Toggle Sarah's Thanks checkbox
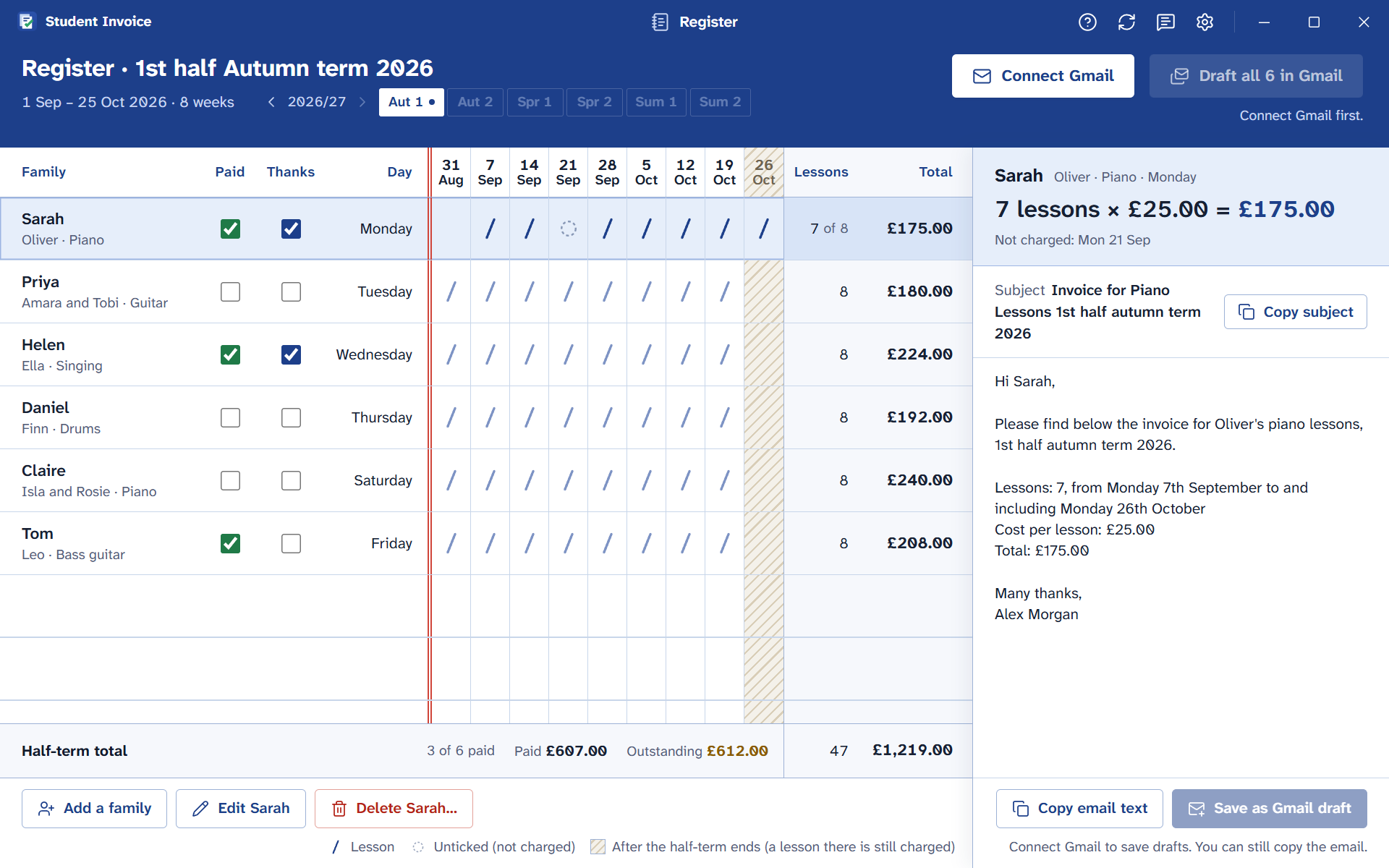 pyautogui.click(x=291, y=229)
